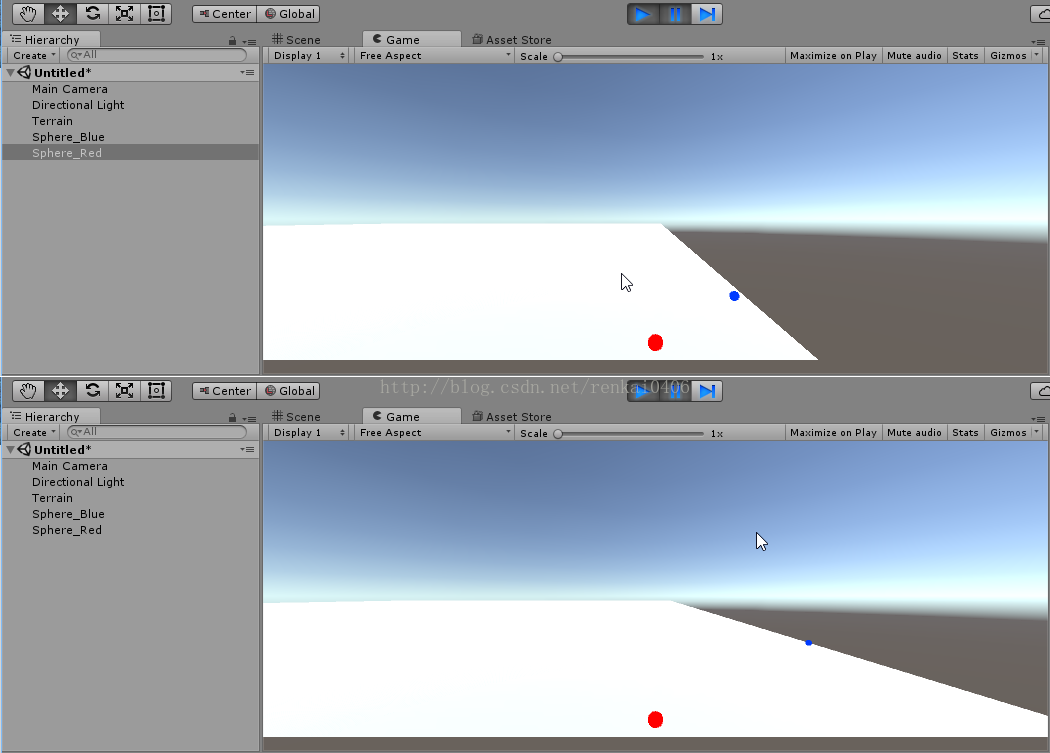Screen dimensions: 1050x753
Task: Pause playback in the upper editor
Action: (x=675, y=14)
